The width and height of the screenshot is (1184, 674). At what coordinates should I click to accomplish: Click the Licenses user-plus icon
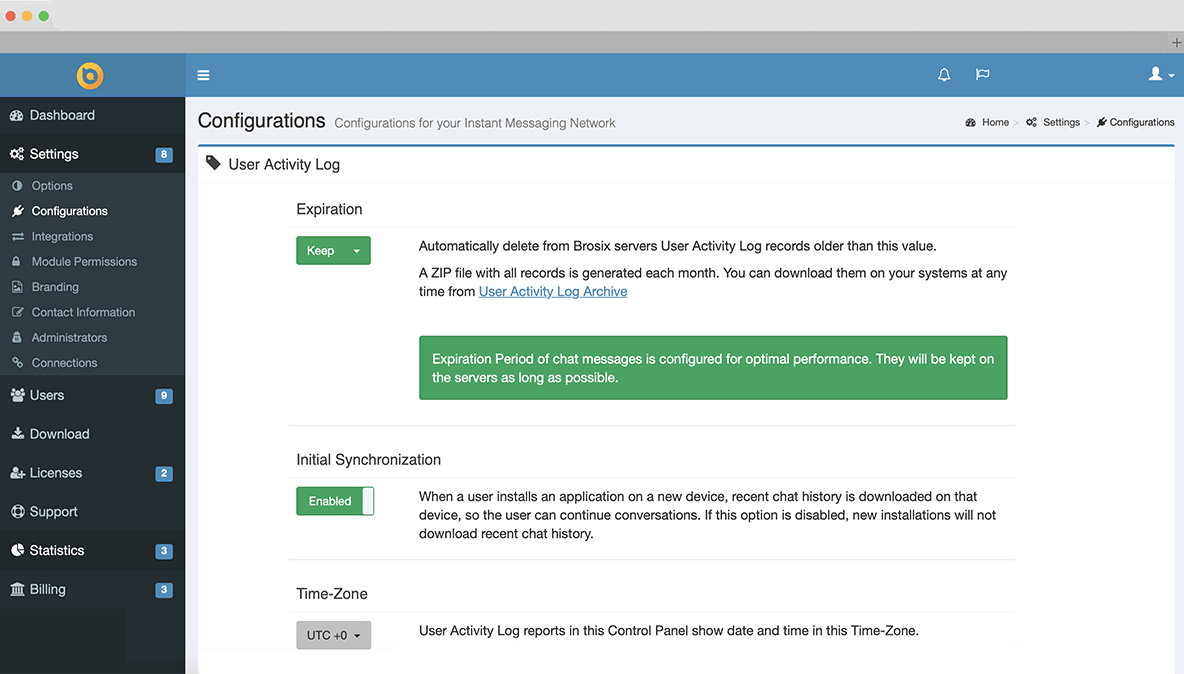pyautogui.click(x=17, y=472)
